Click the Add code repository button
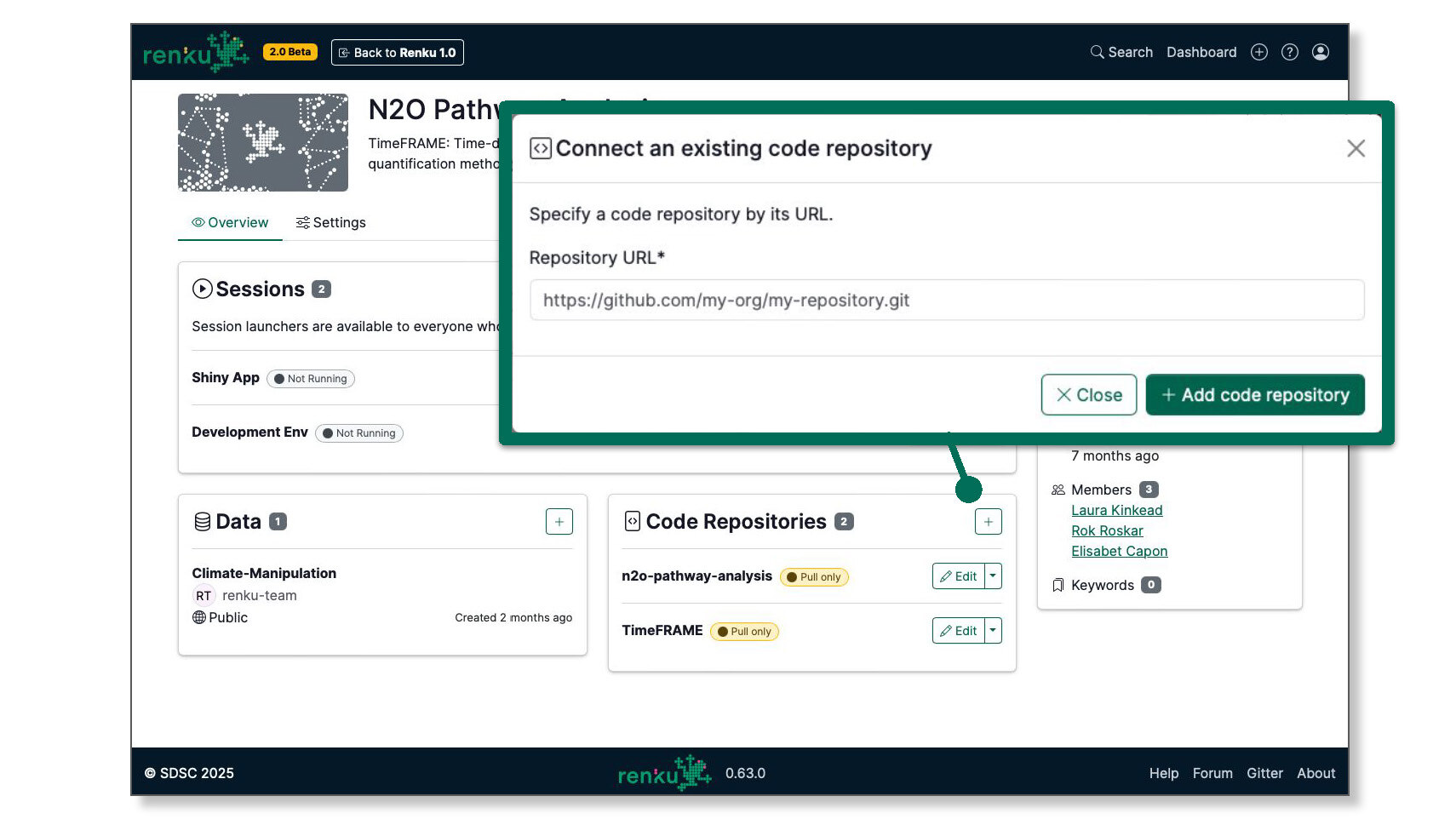The height and width of the screenshot is (819, 1456). 1254,394
